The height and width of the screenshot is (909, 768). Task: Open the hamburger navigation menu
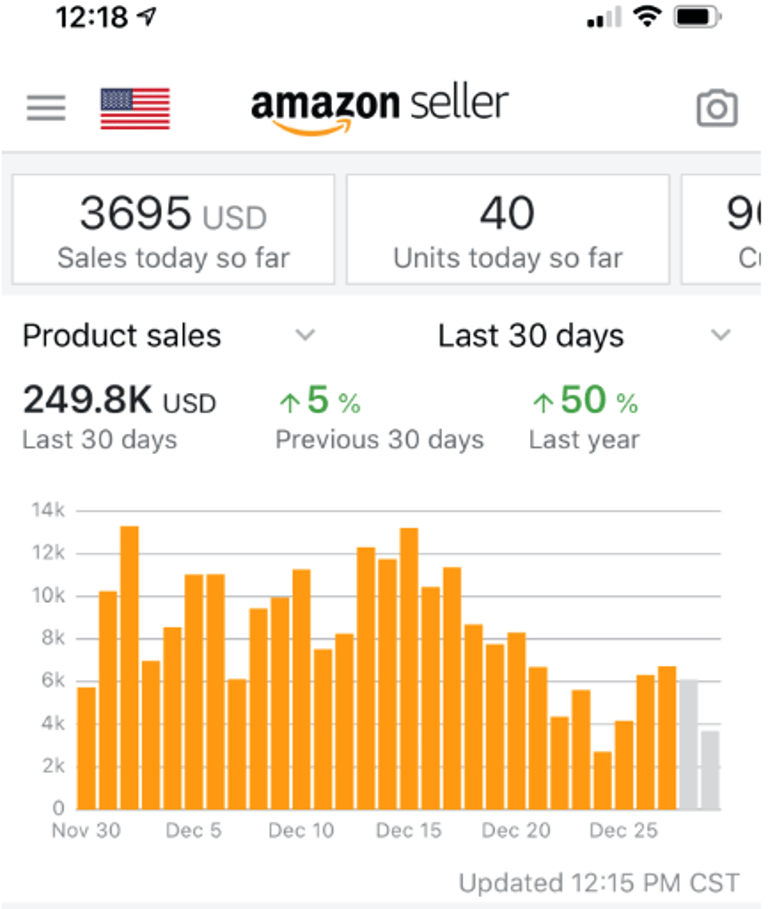tap(46, 108)
